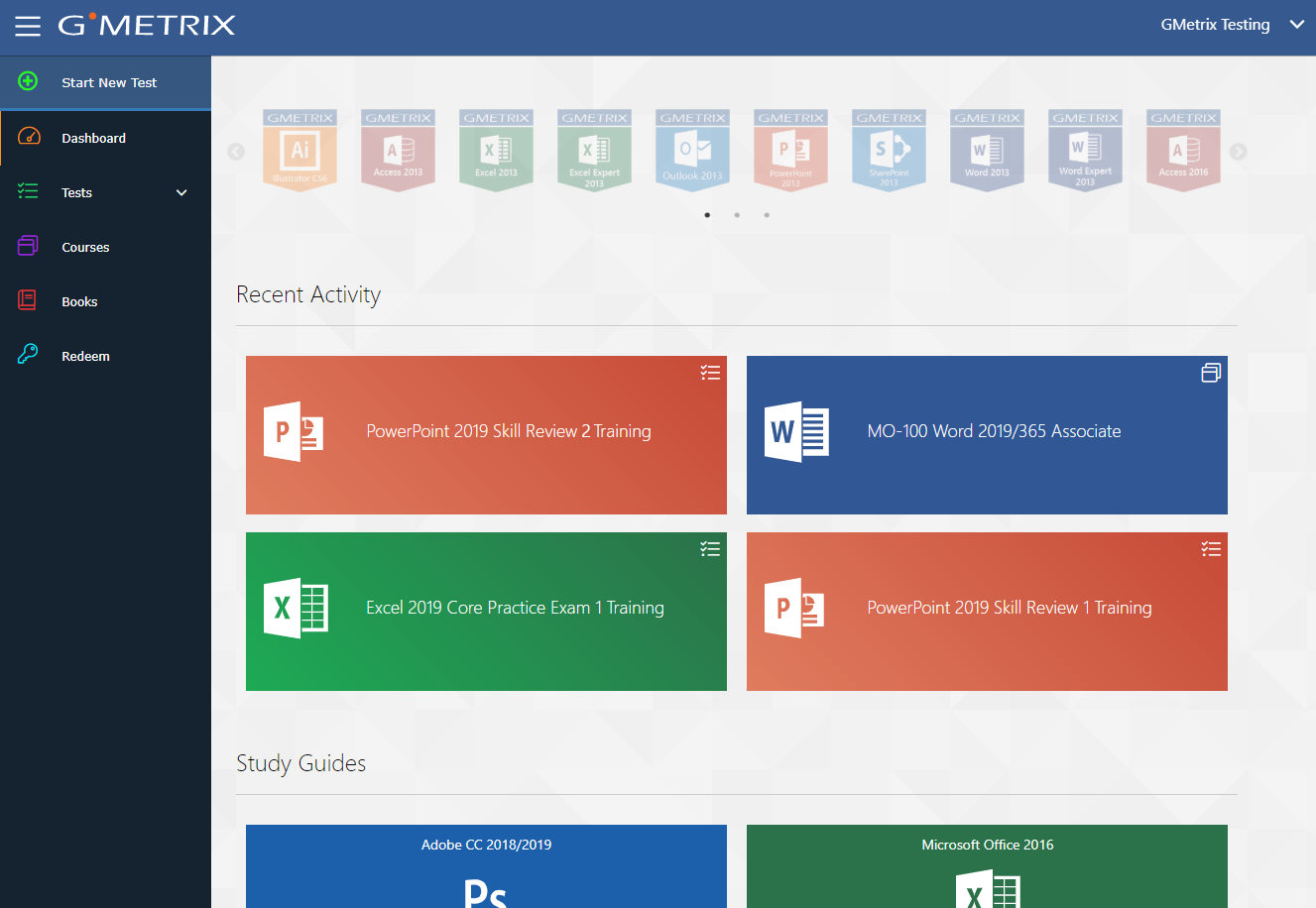This screenshot has height=908, width=1316.
Task: Open the Books menu item
Action: coord(105,301)
